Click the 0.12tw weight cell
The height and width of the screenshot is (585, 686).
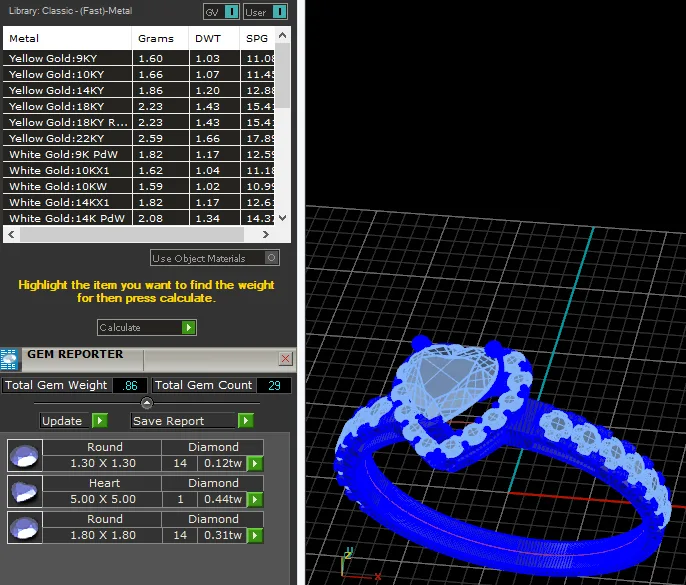(222, 463)
